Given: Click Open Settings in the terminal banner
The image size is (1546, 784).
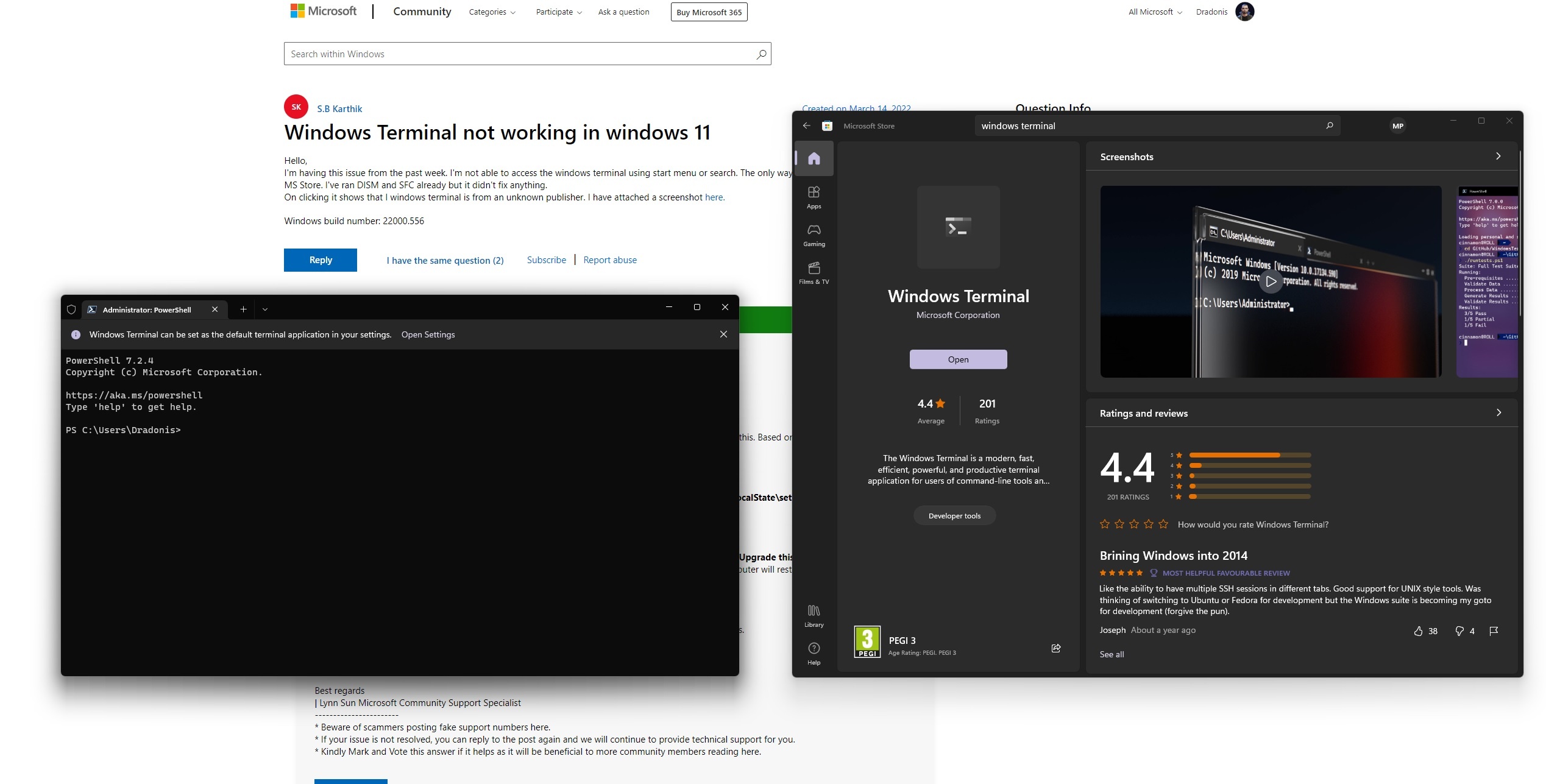Looking at the screenshot, I should 428,334.
